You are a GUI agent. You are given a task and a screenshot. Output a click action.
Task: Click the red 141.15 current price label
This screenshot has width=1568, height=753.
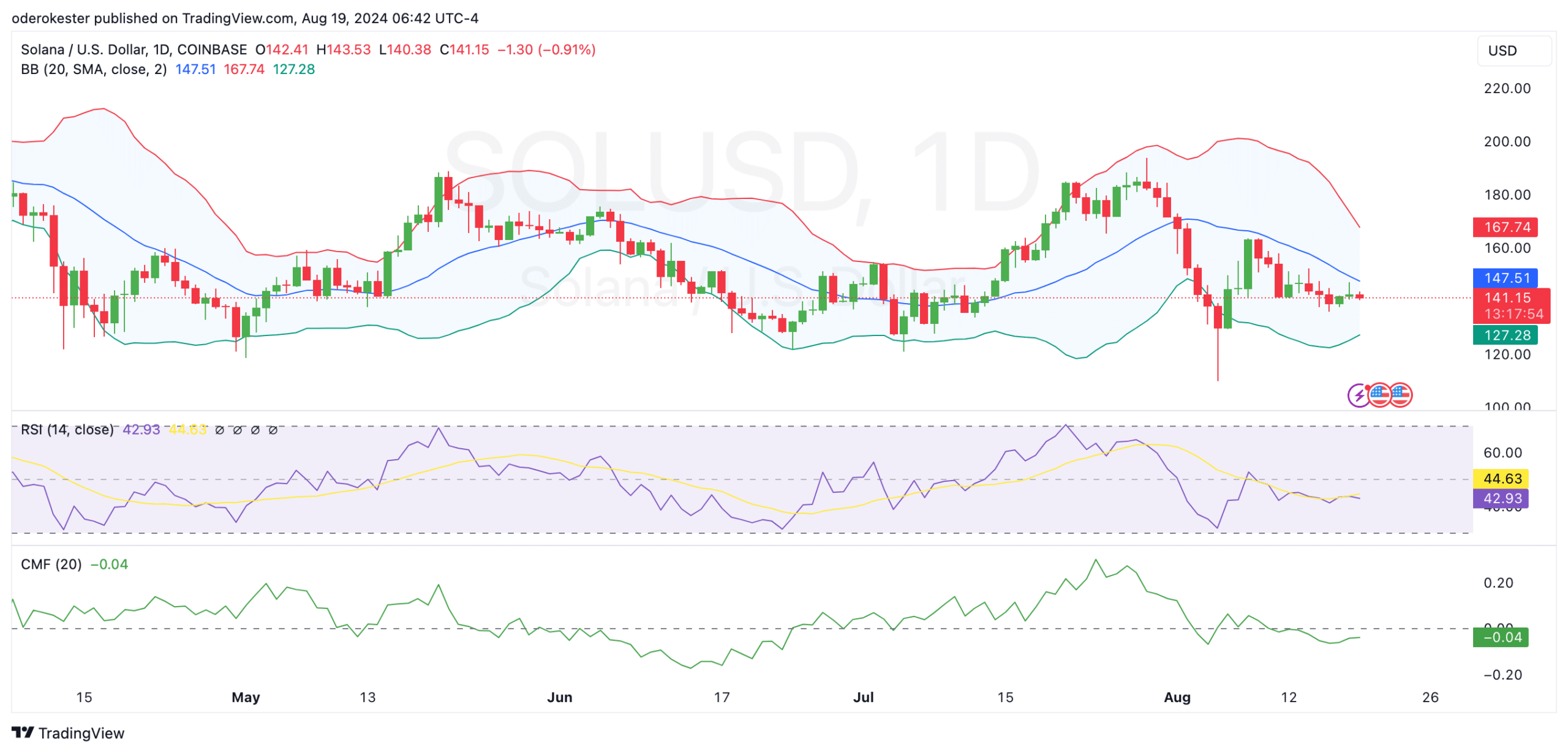coord(1506,298)
